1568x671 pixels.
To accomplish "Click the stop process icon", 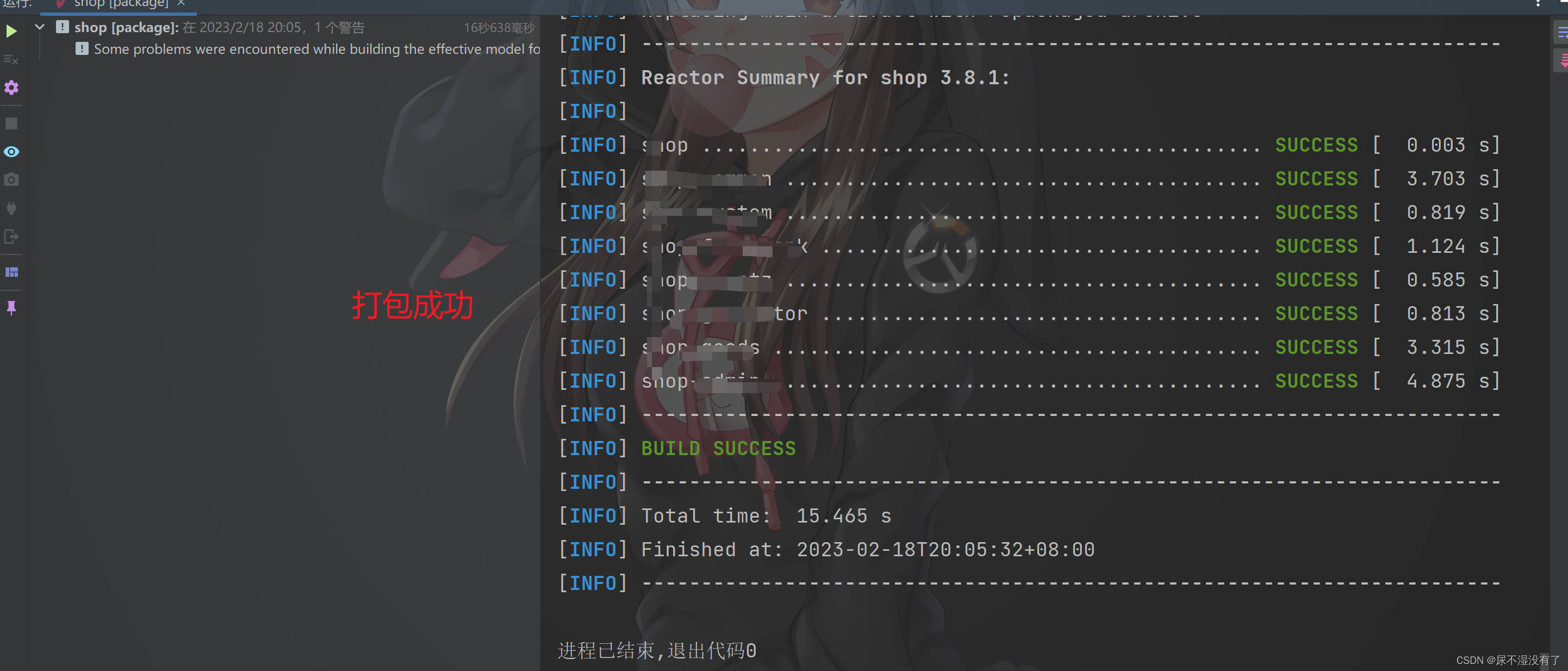I will [x=11, y=123].
